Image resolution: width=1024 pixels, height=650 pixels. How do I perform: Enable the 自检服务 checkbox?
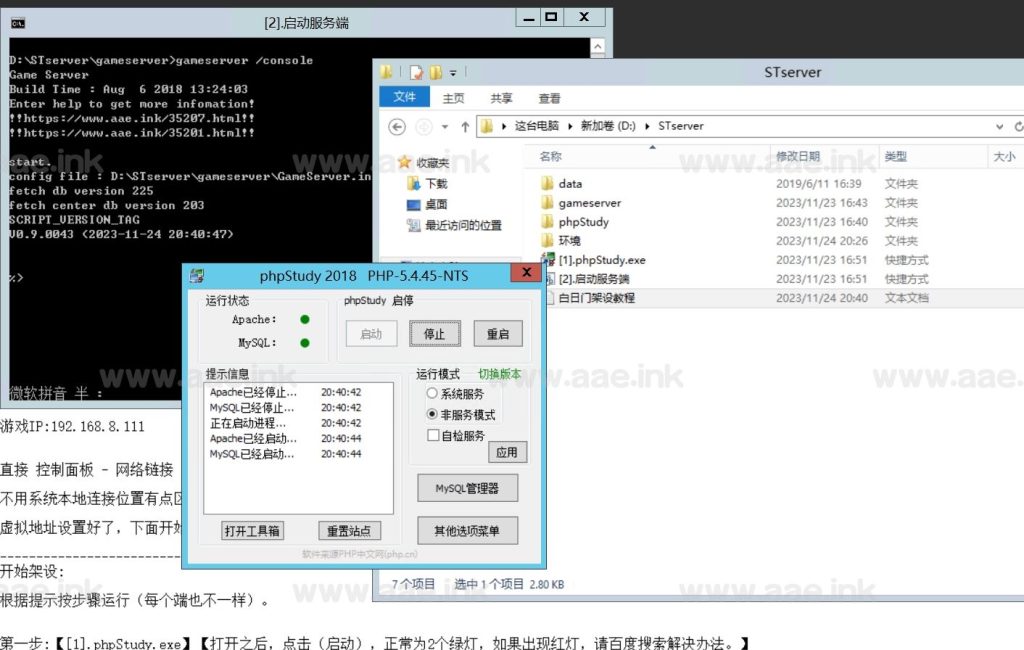[433, 435]
